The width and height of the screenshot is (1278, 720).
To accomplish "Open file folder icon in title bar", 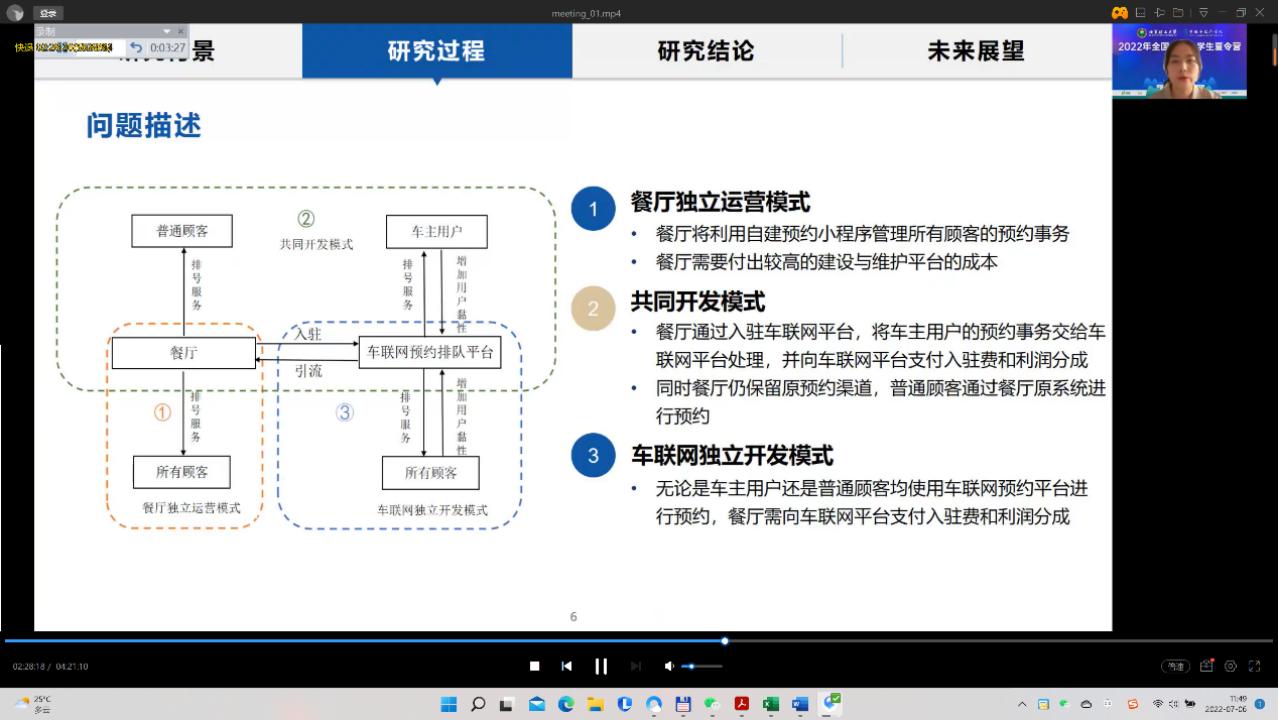I will (x=1179, y=13).
